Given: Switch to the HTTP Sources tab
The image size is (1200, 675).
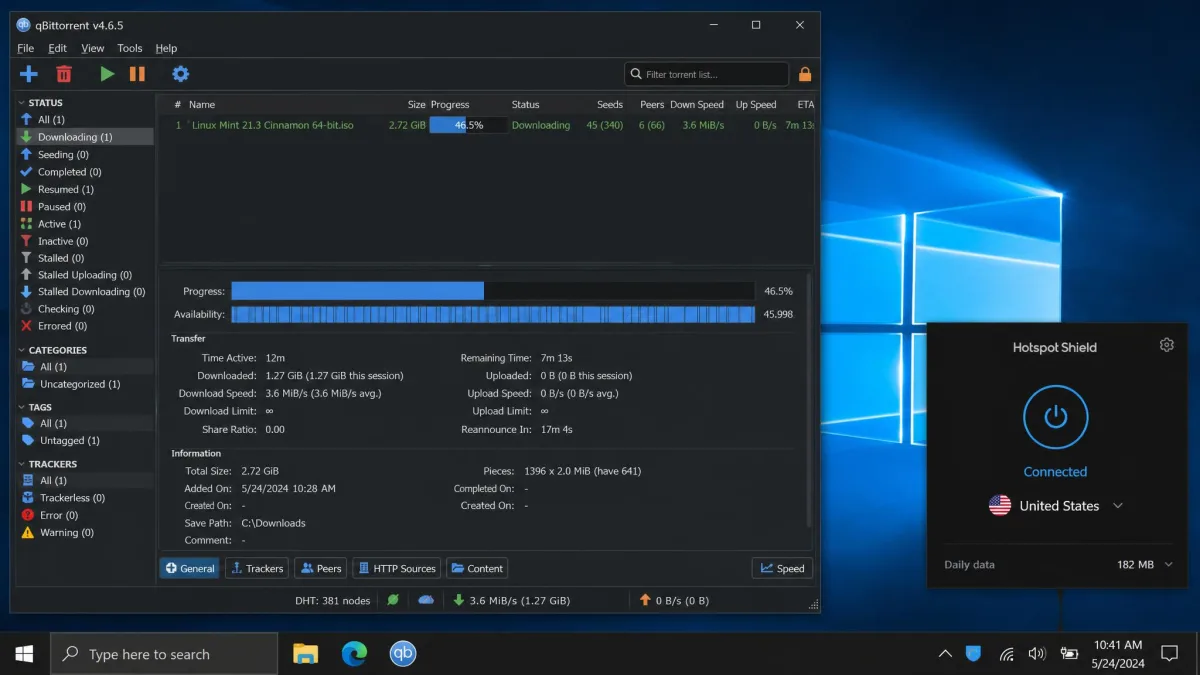Looking at the screenshot, I should (396, 568).
